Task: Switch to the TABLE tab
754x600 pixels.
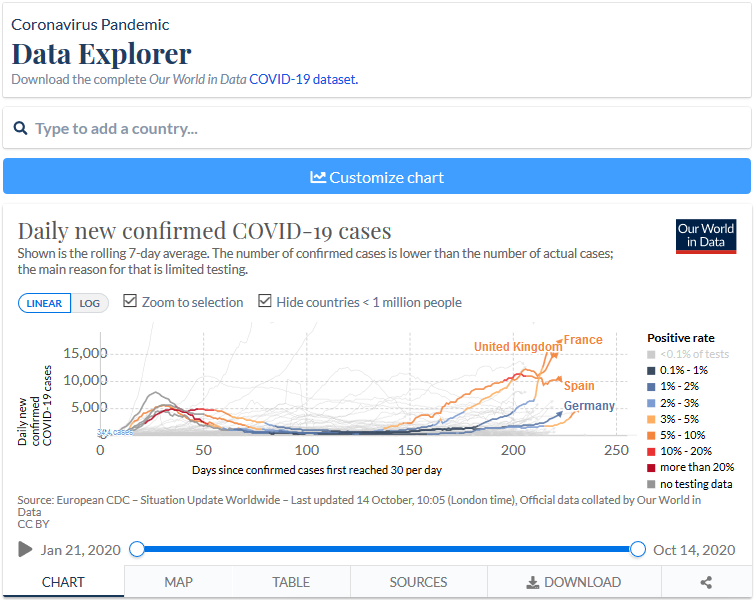Action: point(291,582)
